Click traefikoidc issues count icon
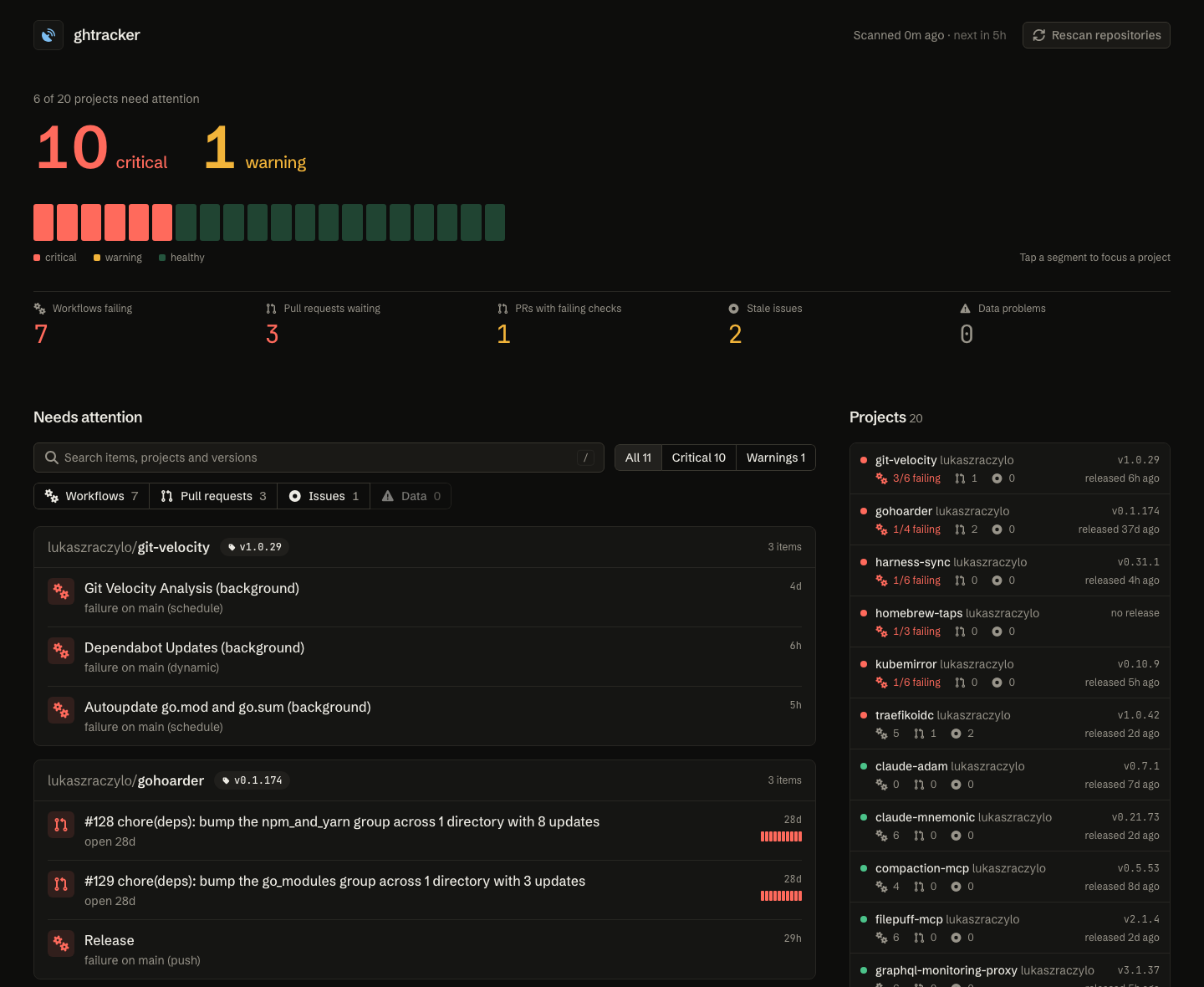Screen dimensions: 1204x987 click(956, 734)
